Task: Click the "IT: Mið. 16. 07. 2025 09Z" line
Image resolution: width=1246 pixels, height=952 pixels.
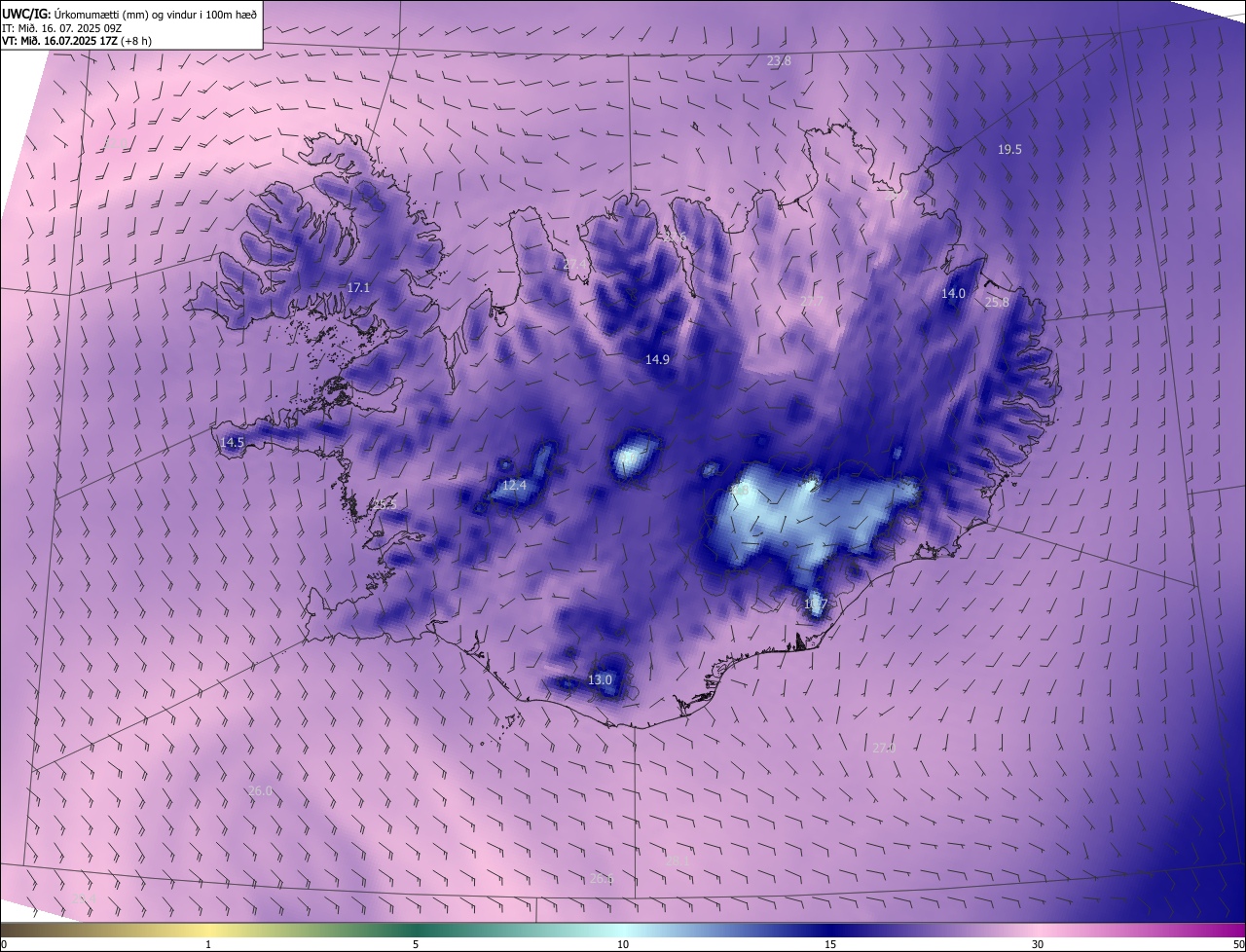Action: [x=61, y=27]
